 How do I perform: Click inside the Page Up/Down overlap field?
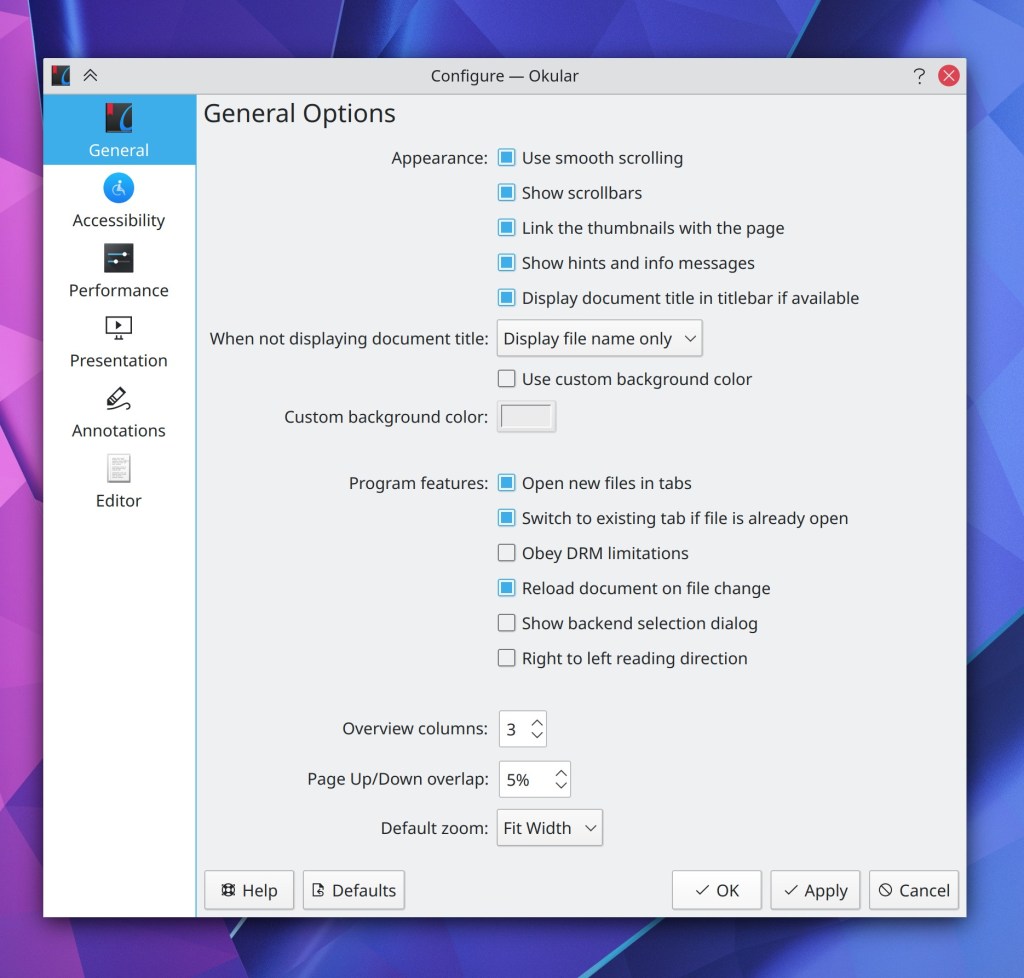coord(523,780)
